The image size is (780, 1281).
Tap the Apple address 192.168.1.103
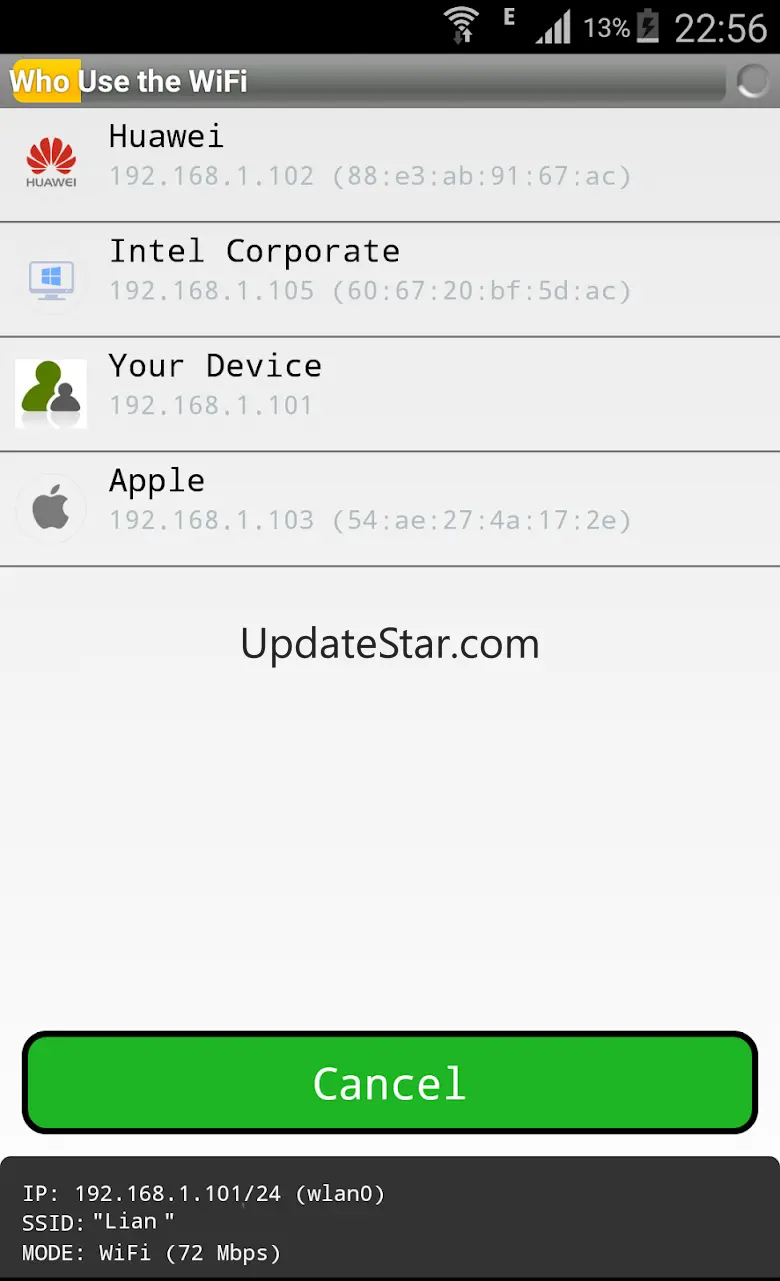coord(212,520)
